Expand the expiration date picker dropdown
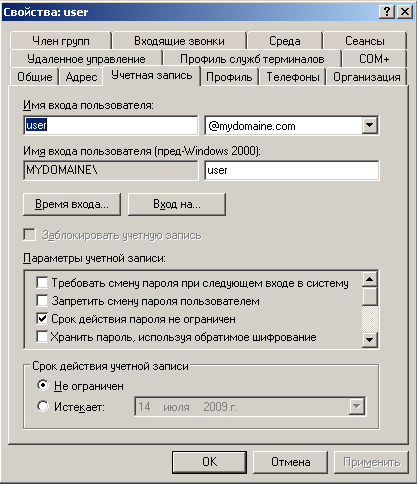This screenshot has height=484, width=417. pyautogui.click(x=356, y=406)
